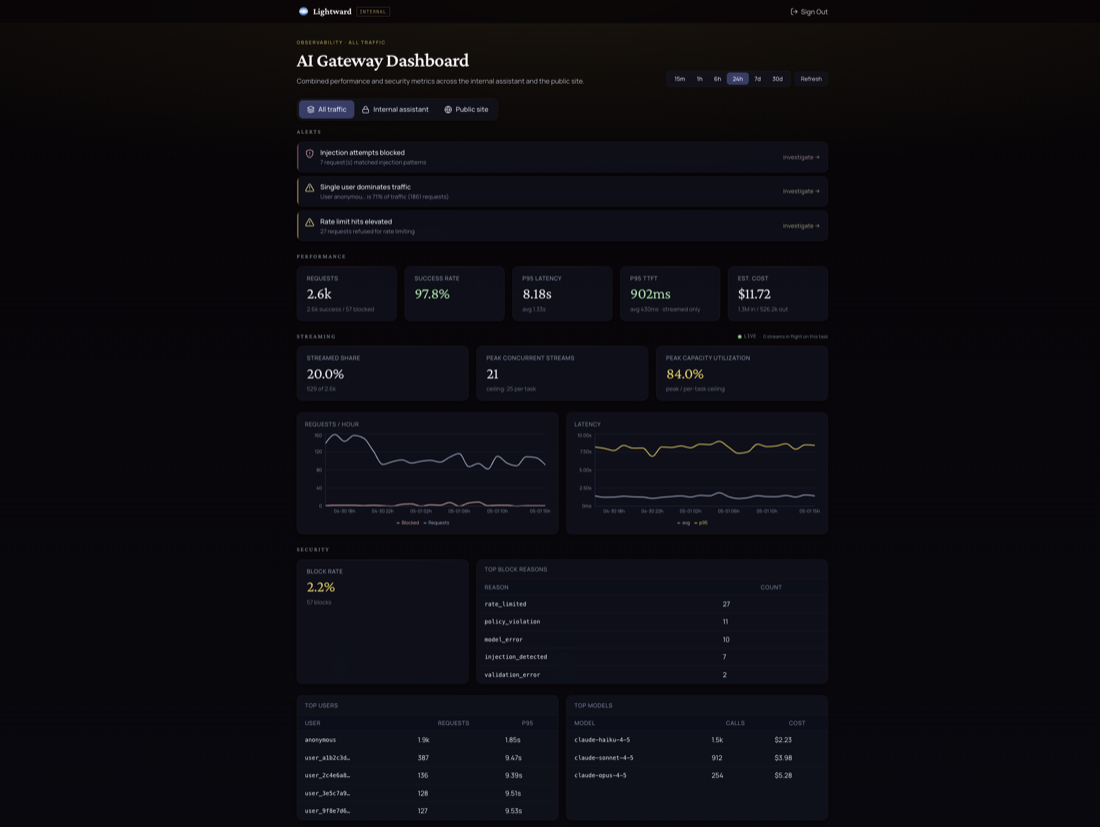The width and height of the screenshot is (1100, 827).
Task: Click warning icon on single user alert
Action: pos(309,188)
